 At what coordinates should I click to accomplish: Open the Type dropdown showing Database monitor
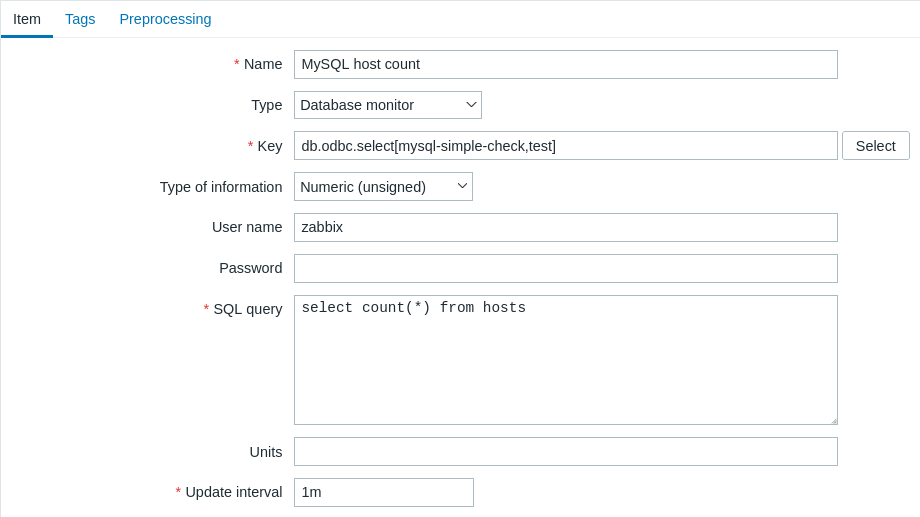pyautogui.click(x=387, y=105)
